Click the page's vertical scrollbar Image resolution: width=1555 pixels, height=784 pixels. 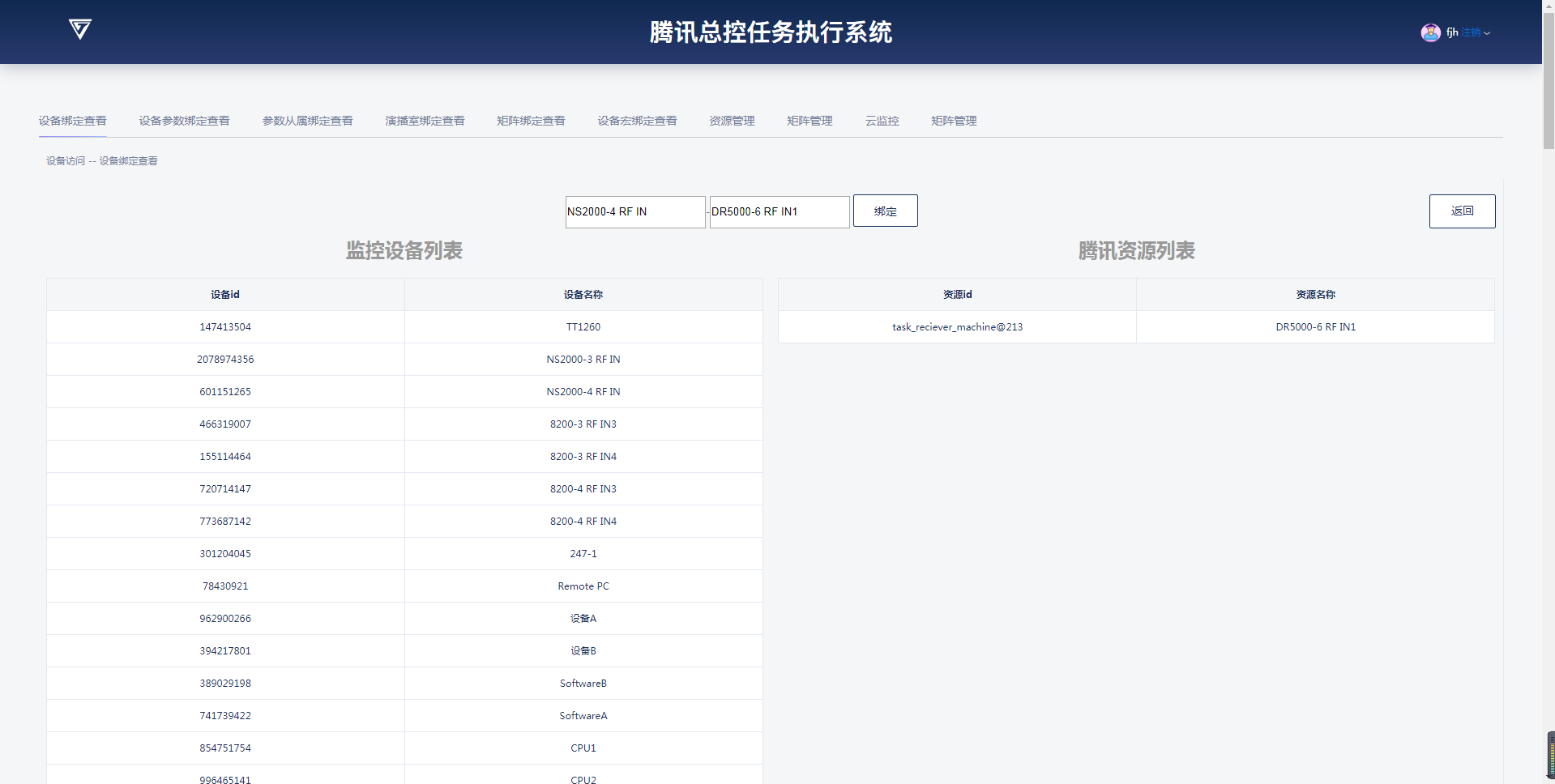(x=1548, y=75)
